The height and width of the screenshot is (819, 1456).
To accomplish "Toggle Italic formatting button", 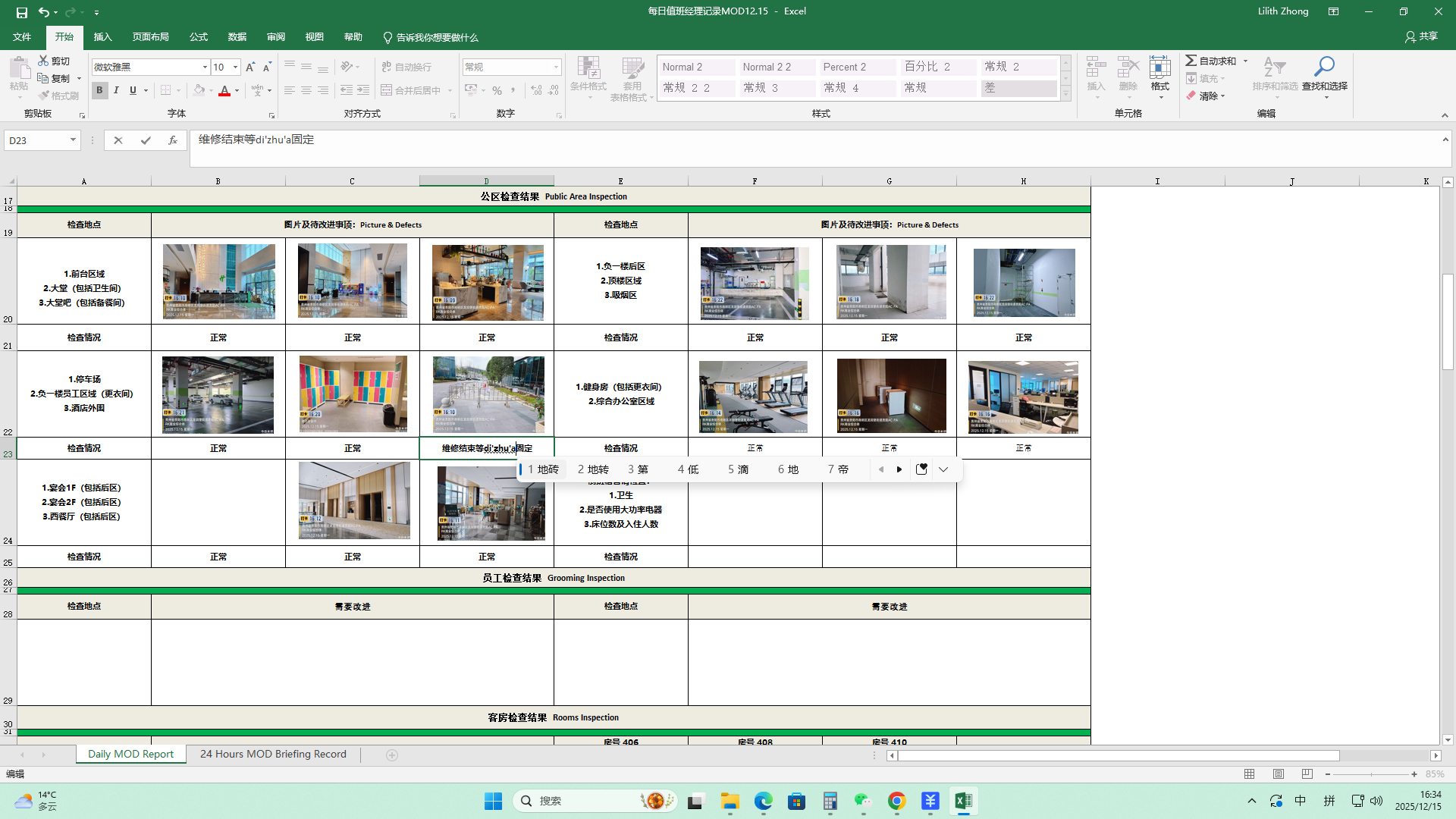I will (116, 90).
